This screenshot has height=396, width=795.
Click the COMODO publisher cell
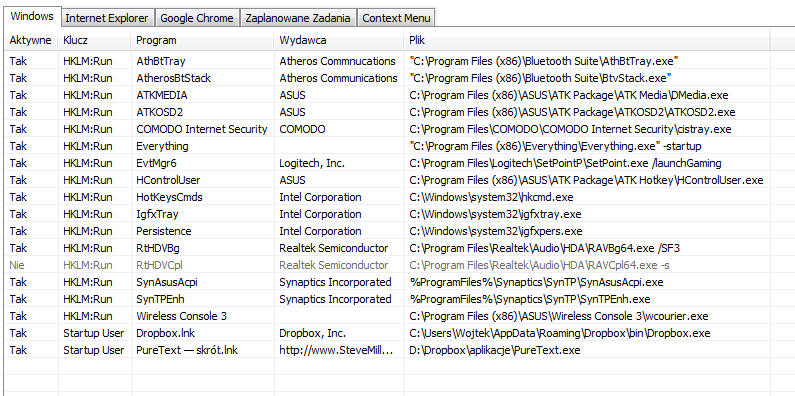click(302, 129)
